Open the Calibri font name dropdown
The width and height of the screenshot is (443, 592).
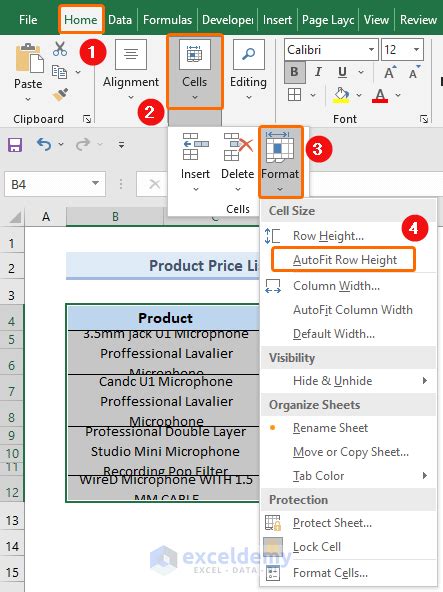[x=372, y=49]
